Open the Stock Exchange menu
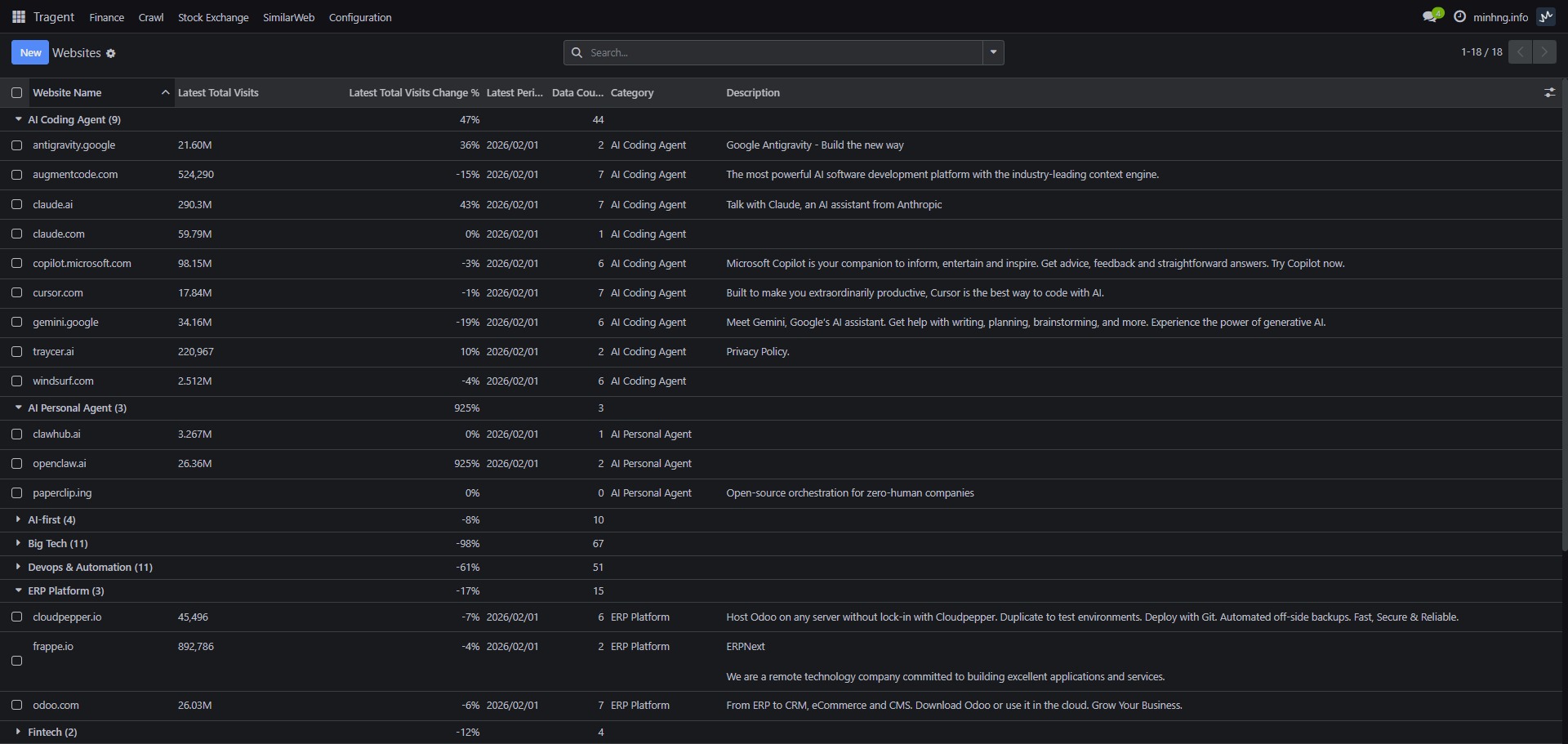 pyautogui.click(x=212, y=17)
